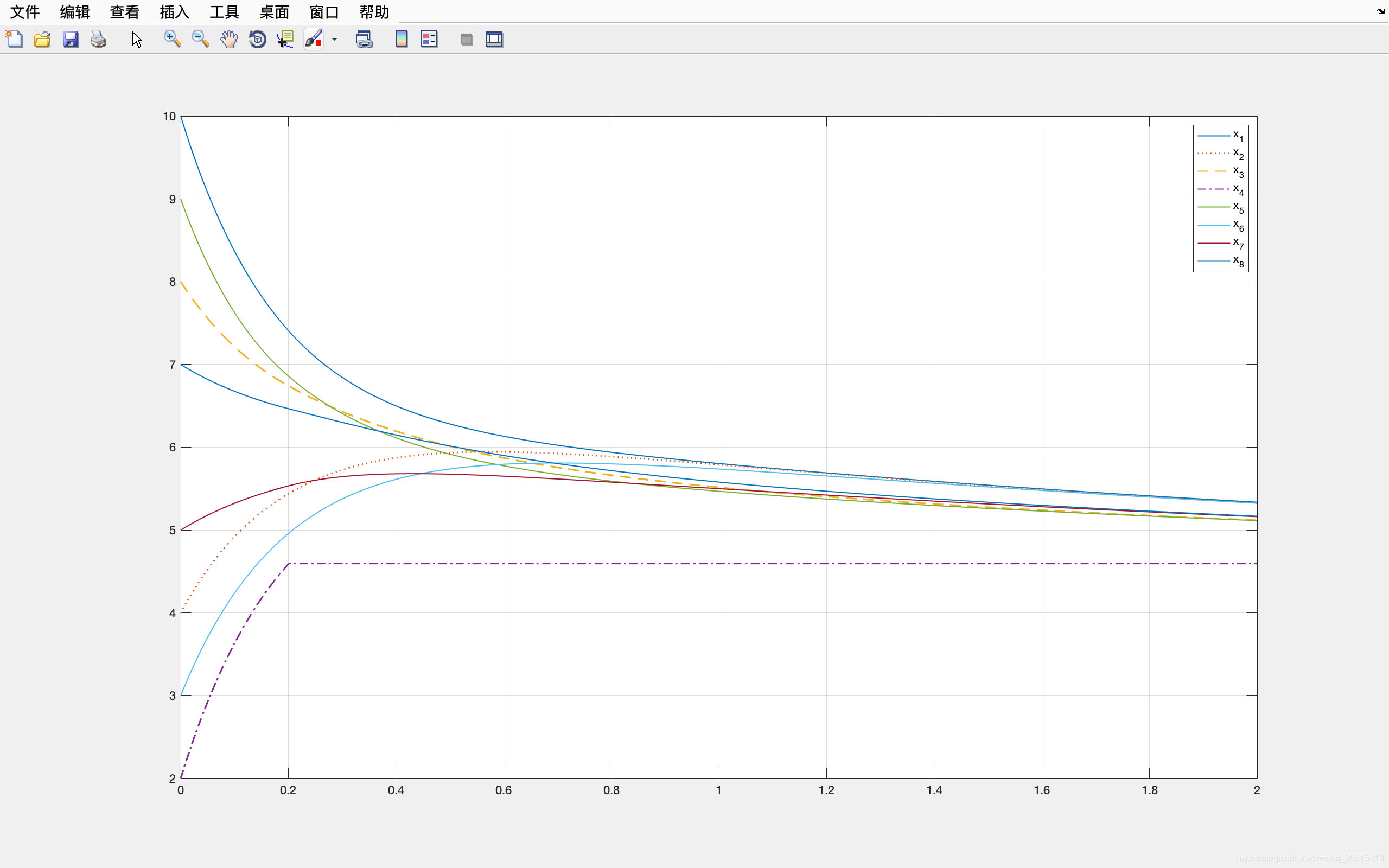Expand the brush color dropdown arrow
Screen dimensions: 1389x868
tap(335, 40)
